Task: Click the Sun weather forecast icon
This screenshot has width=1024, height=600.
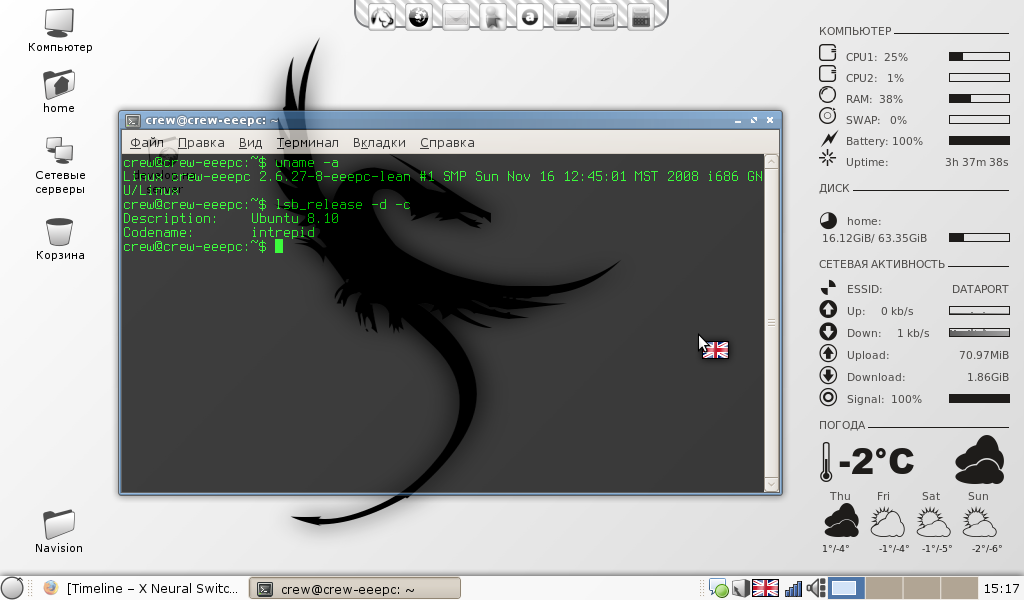Action: click(x=979, y=520)
